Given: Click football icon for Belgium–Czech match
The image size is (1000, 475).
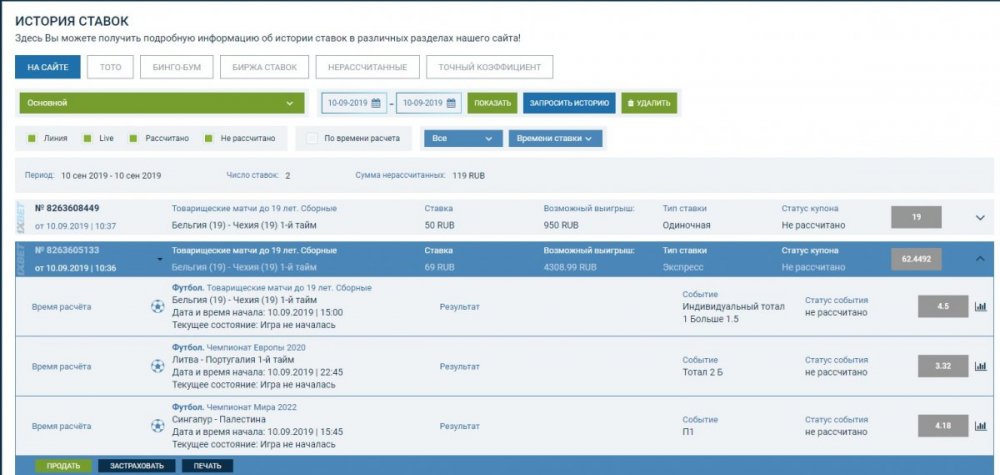Looking at the screenshot, I should coord(158,306).
